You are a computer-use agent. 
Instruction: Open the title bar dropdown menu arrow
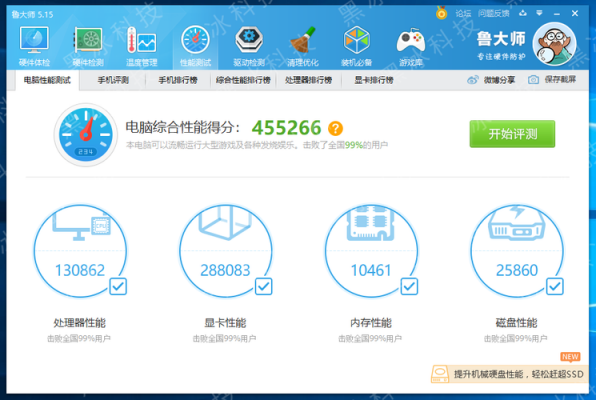[539, 13]
